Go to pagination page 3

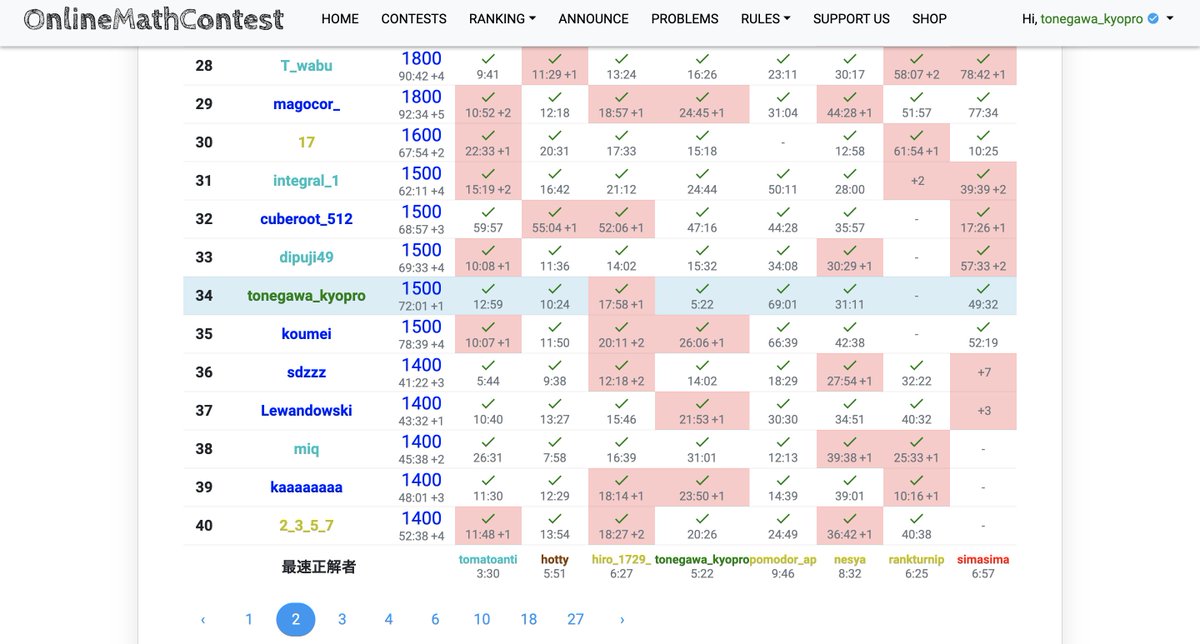[x=342, y=620]
